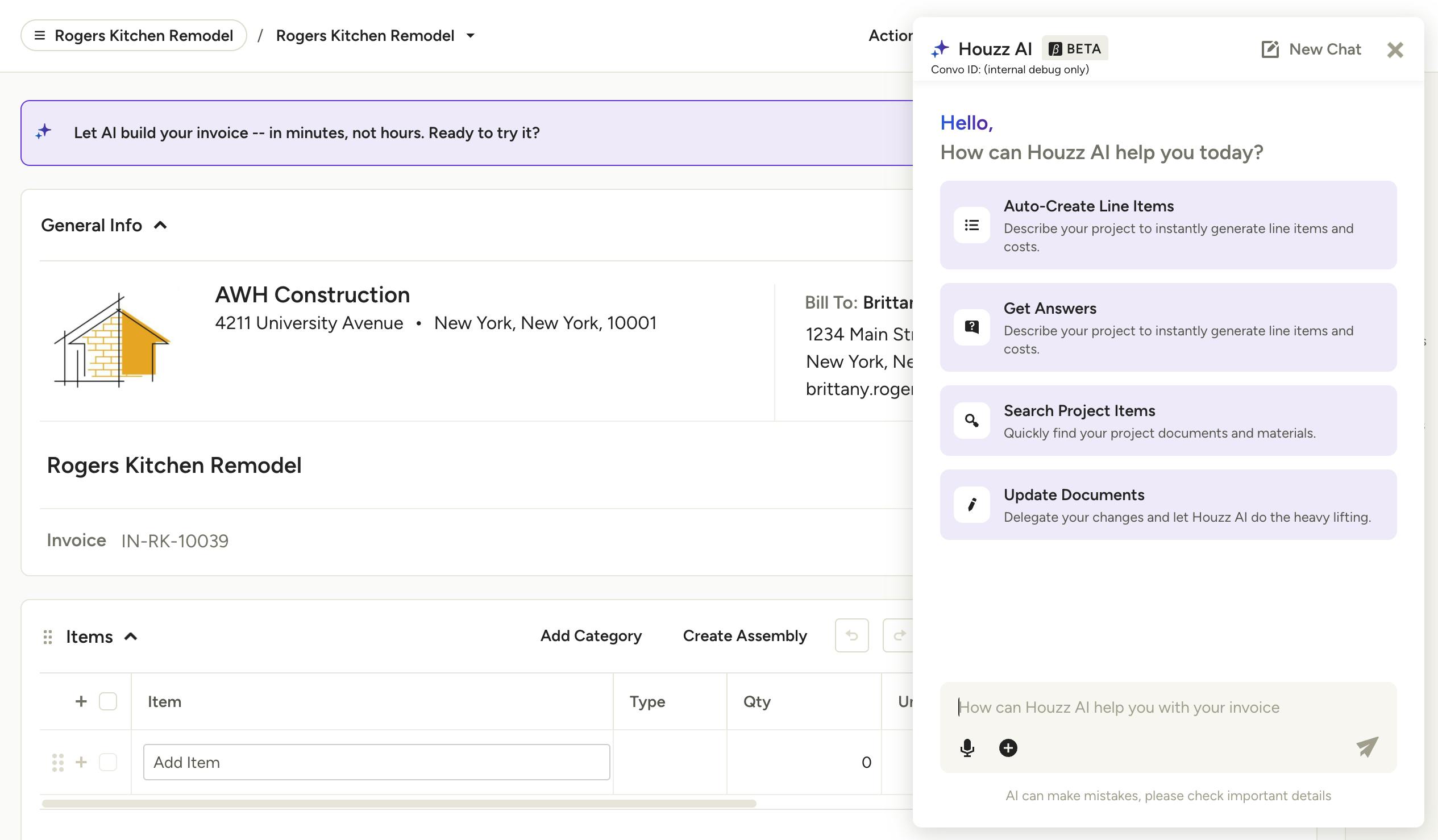Click the list icon for Auto-Create Line Items
Viewport: 1438px width, 840px height.
[972, 225]
